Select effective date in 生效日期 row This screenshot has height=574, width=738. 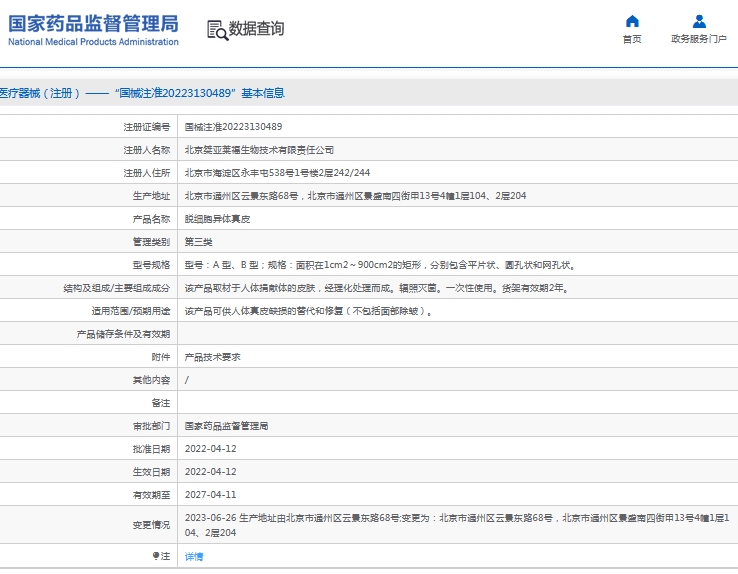tap(210, 472)
